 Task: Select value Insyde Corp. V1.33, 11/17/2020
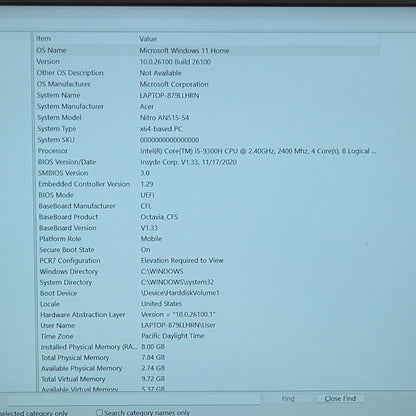pyautogui.click(x=189, y=162)
